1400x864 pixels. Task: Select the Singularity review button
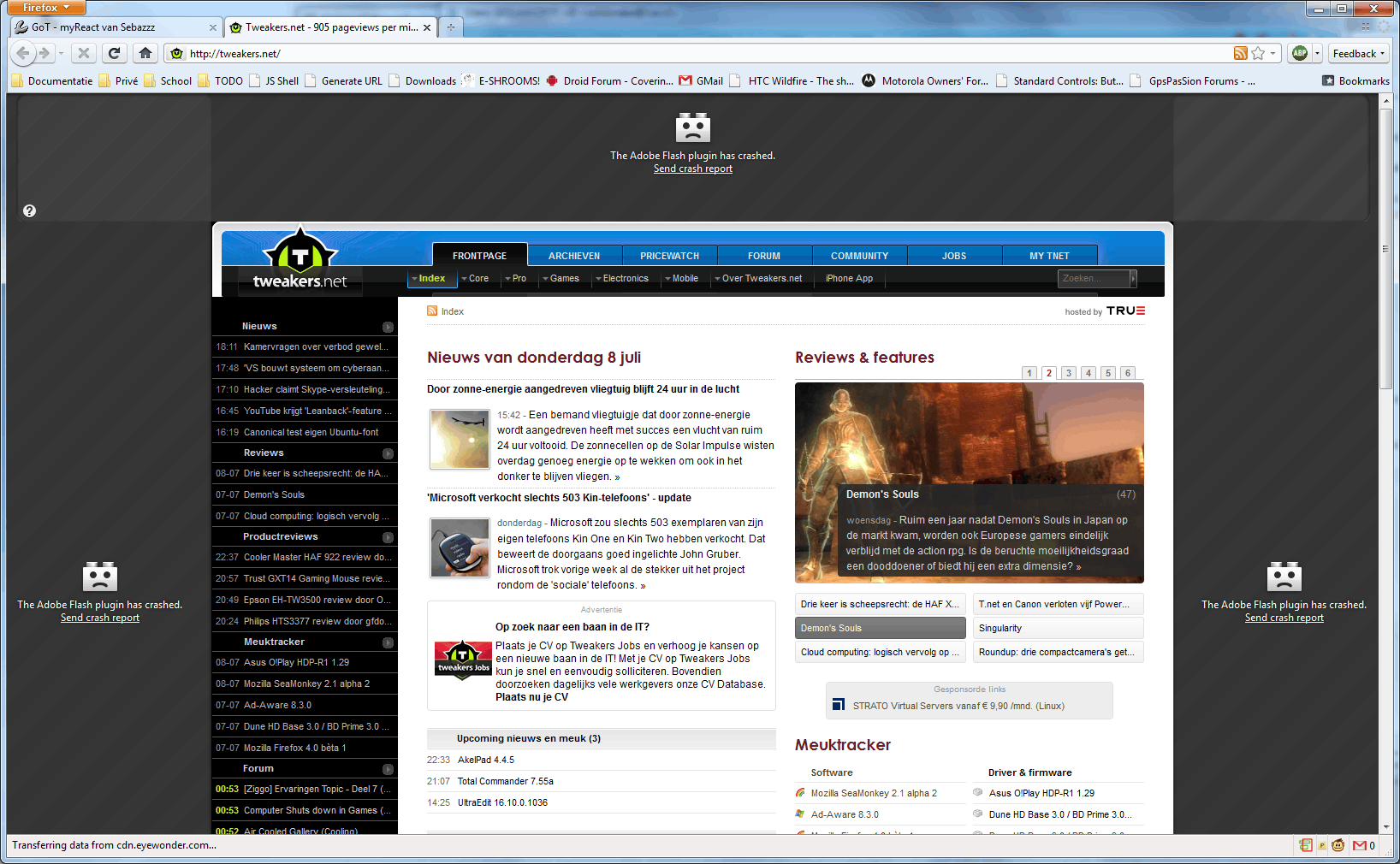tap(1059, 628)
